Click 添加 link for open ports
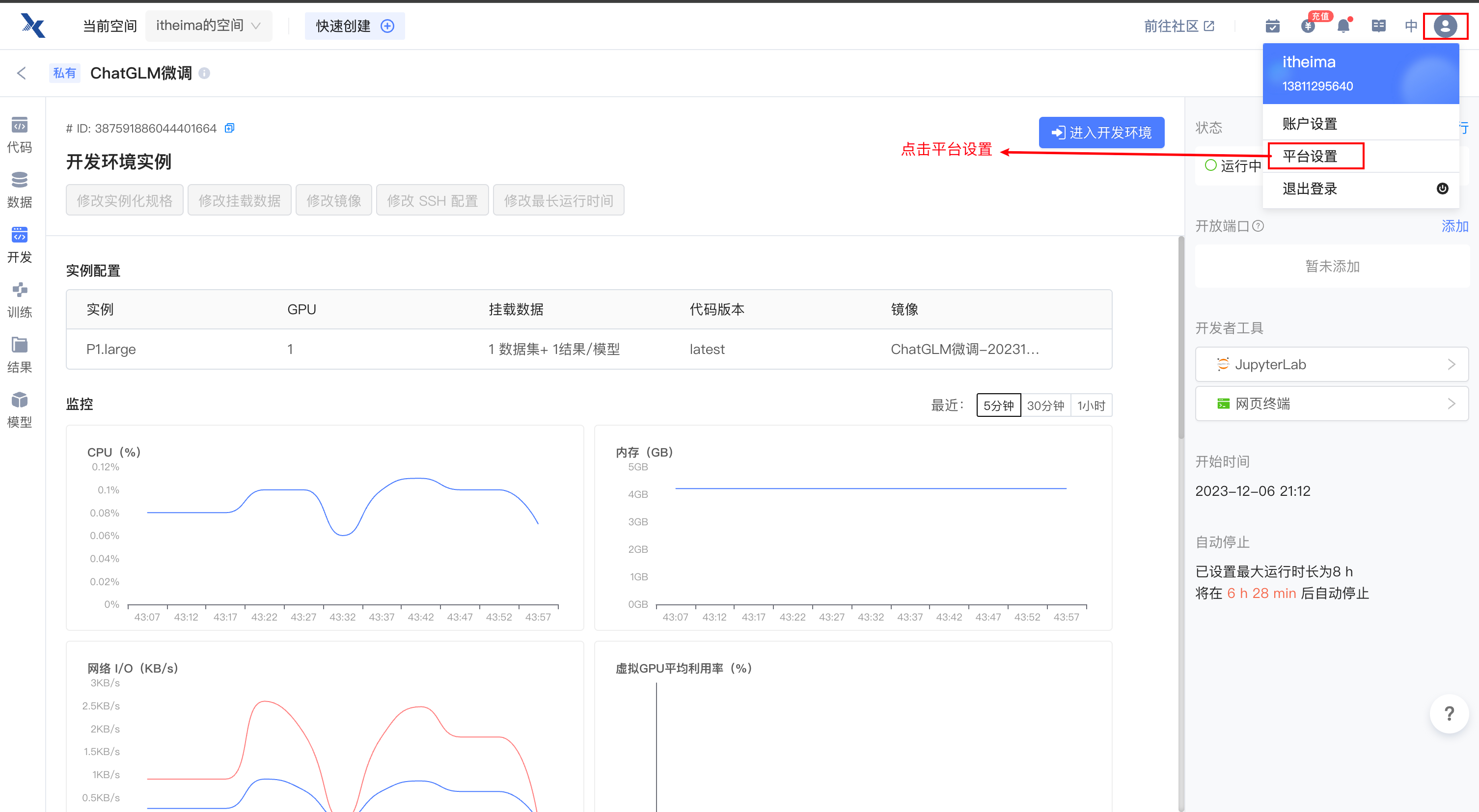 [x=1454, y=225]
